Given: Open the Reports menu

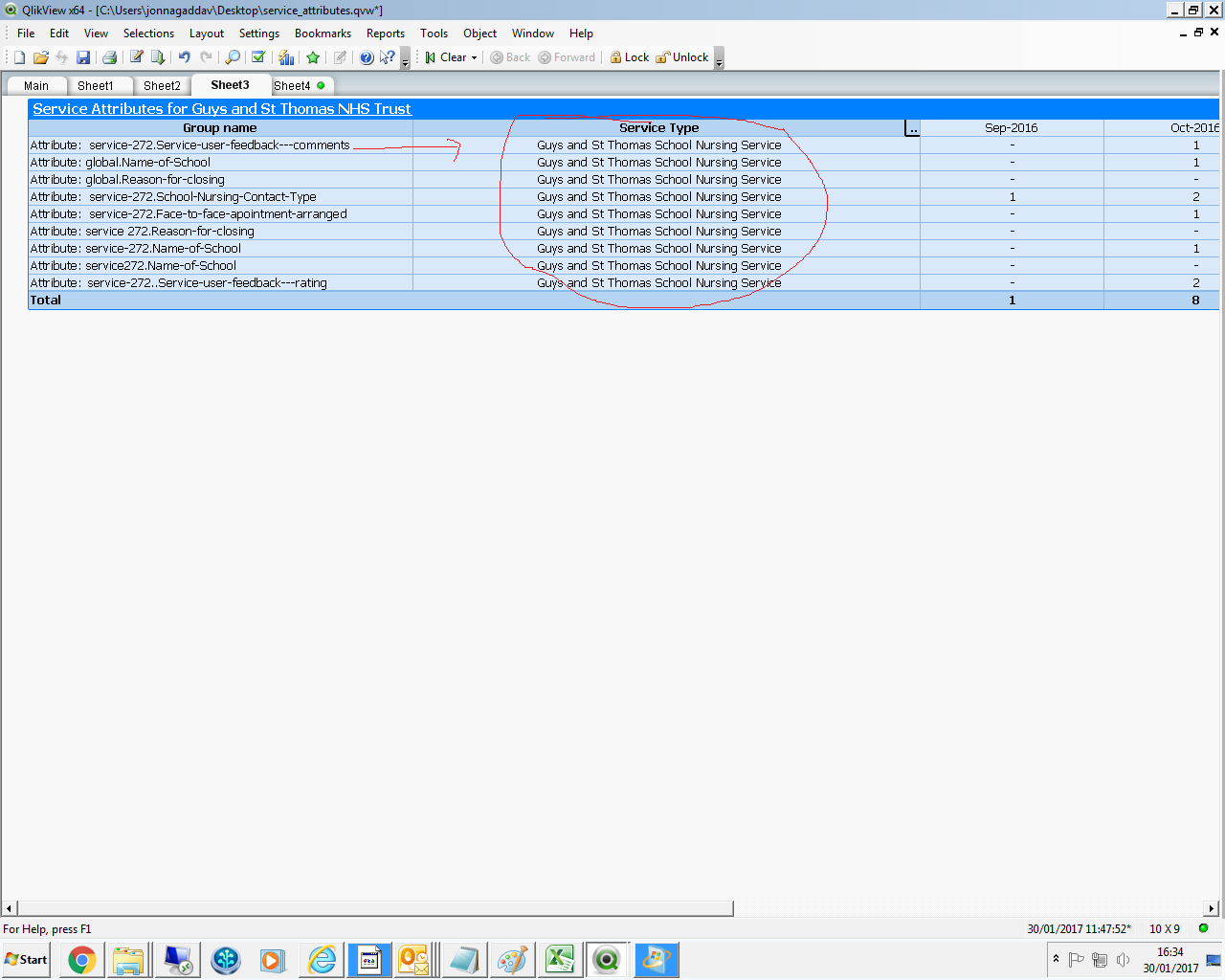Looking at the screenshot, I should coord(386,33).
